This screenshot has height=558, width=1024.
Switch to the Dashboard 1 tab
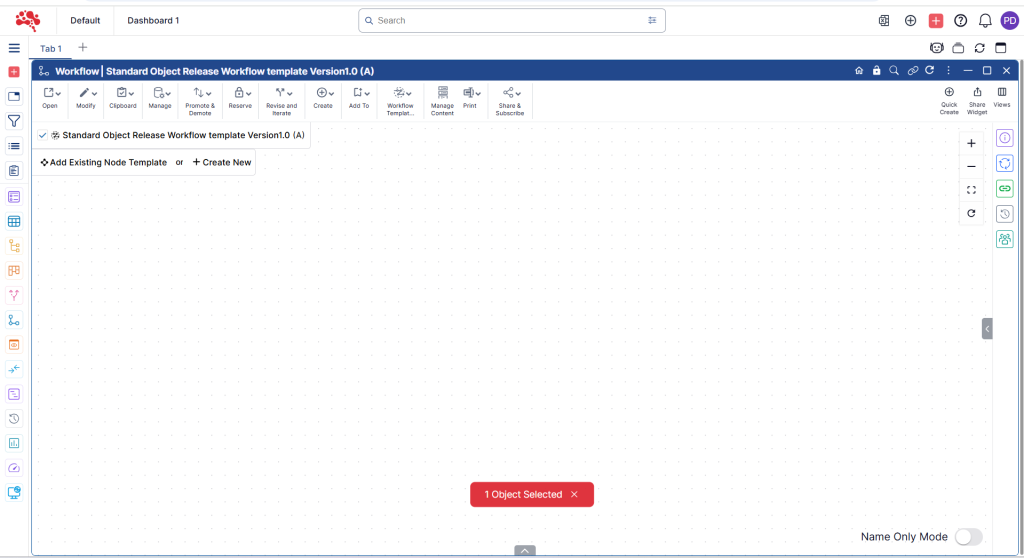153,20
